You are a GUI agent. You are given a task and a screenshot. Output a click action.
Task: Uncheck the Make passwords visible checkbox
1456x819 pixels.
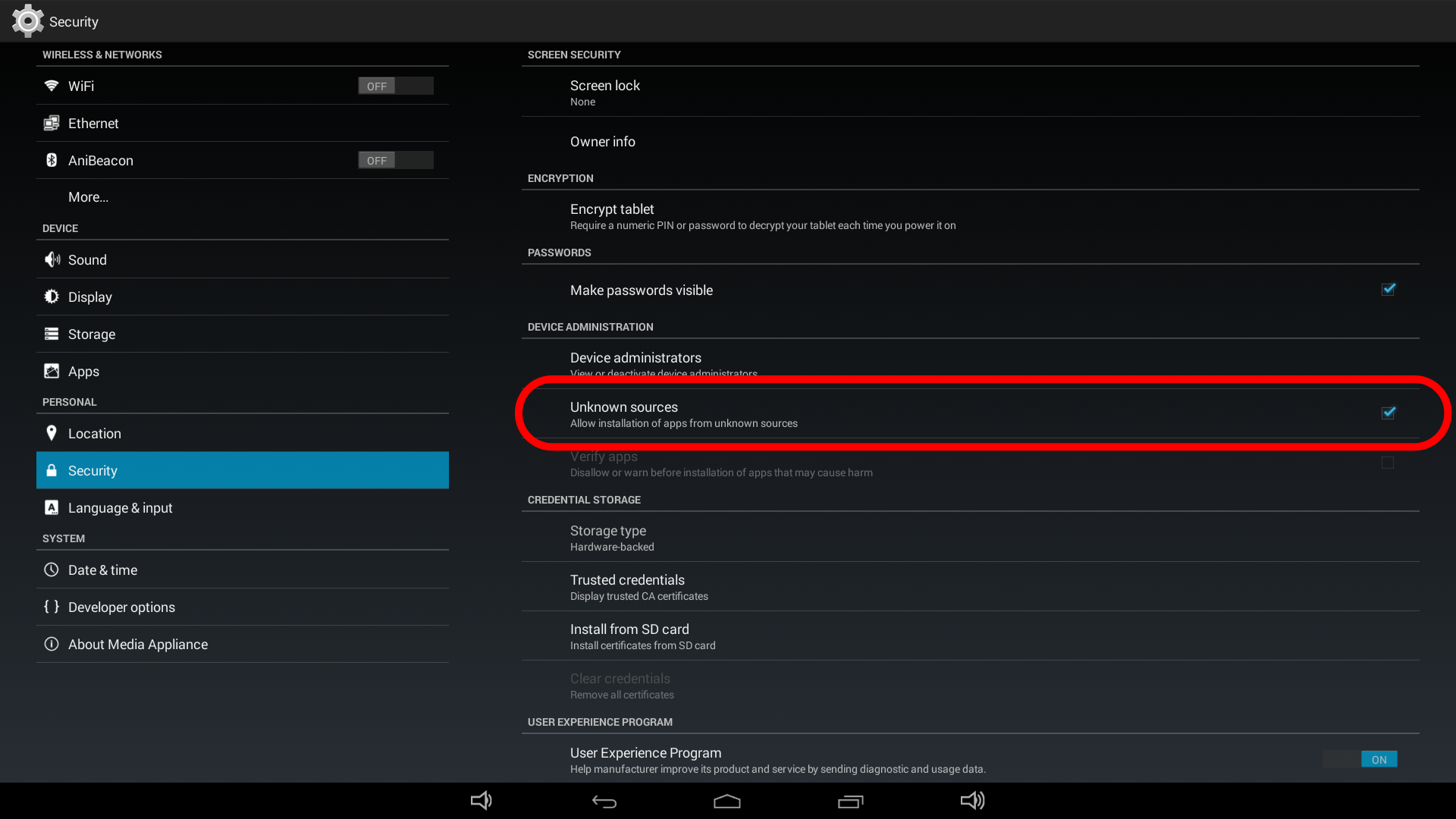coord(1389,290)
